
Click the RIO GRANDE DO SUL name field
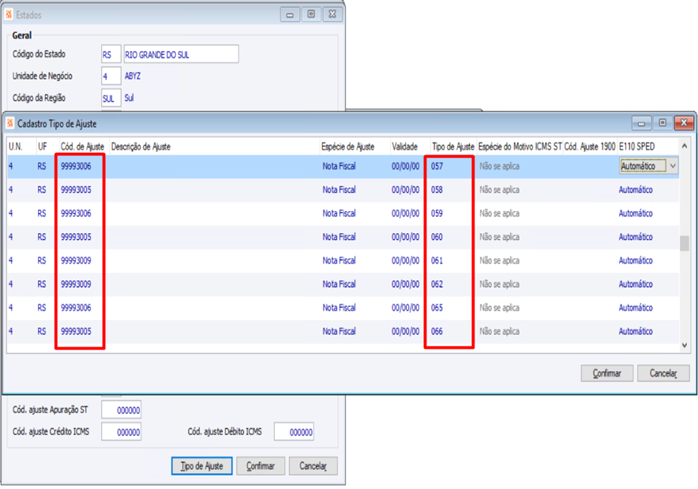(181, 54)
